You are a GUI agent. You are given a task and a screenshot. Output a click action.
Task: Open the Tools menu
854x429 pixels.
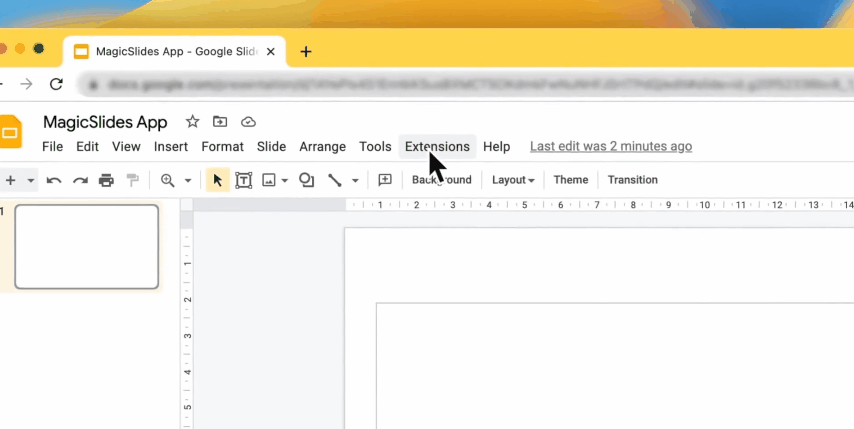[375, 146]
